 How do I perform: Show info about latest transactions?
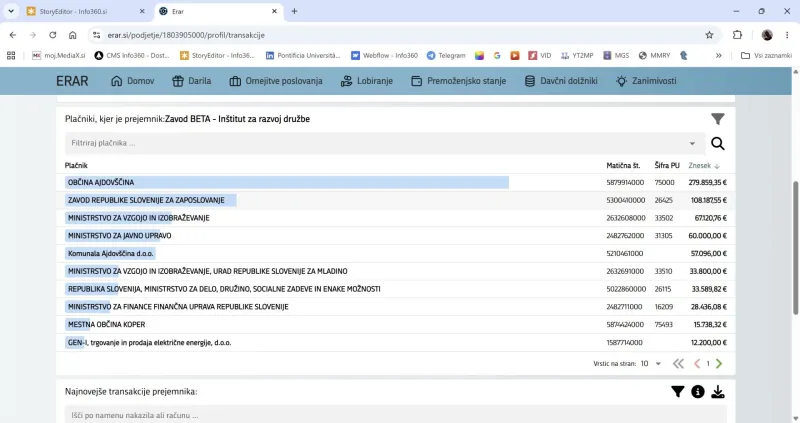[697, 391]
